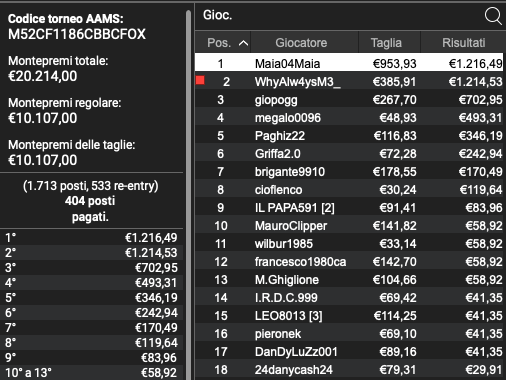Click the 24danycash24 player row

pos(349,370)
